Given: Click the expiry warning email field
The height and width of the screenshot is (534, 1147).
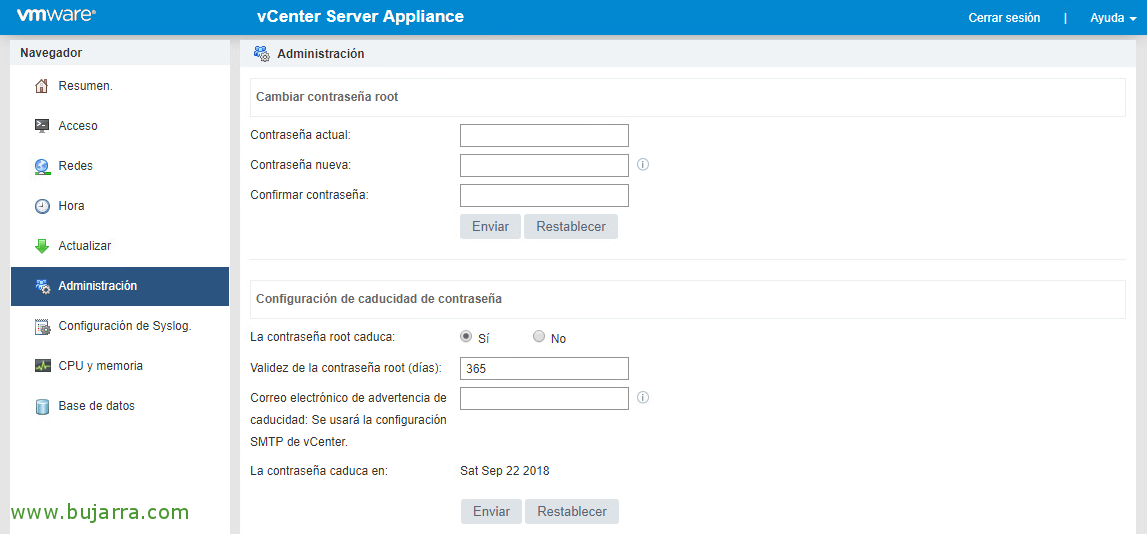Looking at the screenshot, I should point(544,399).
